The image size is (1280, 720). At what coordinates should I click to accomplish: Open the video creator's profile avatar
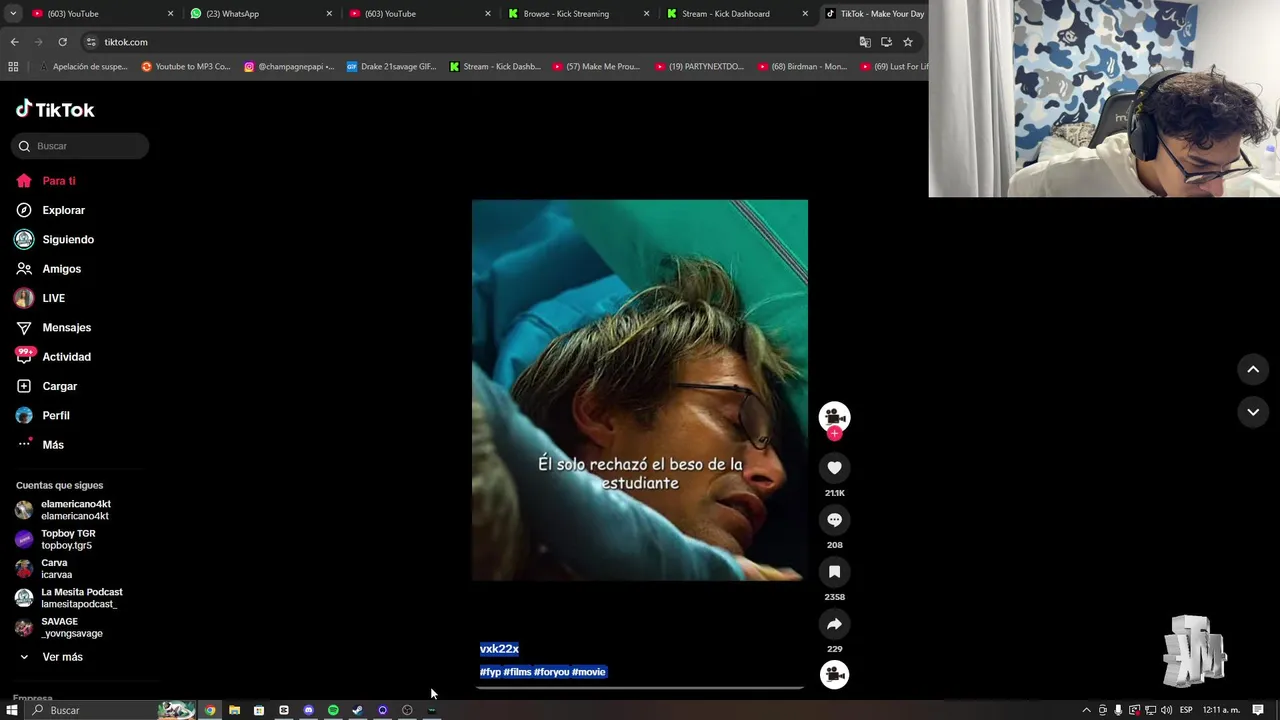click(834, 416)
